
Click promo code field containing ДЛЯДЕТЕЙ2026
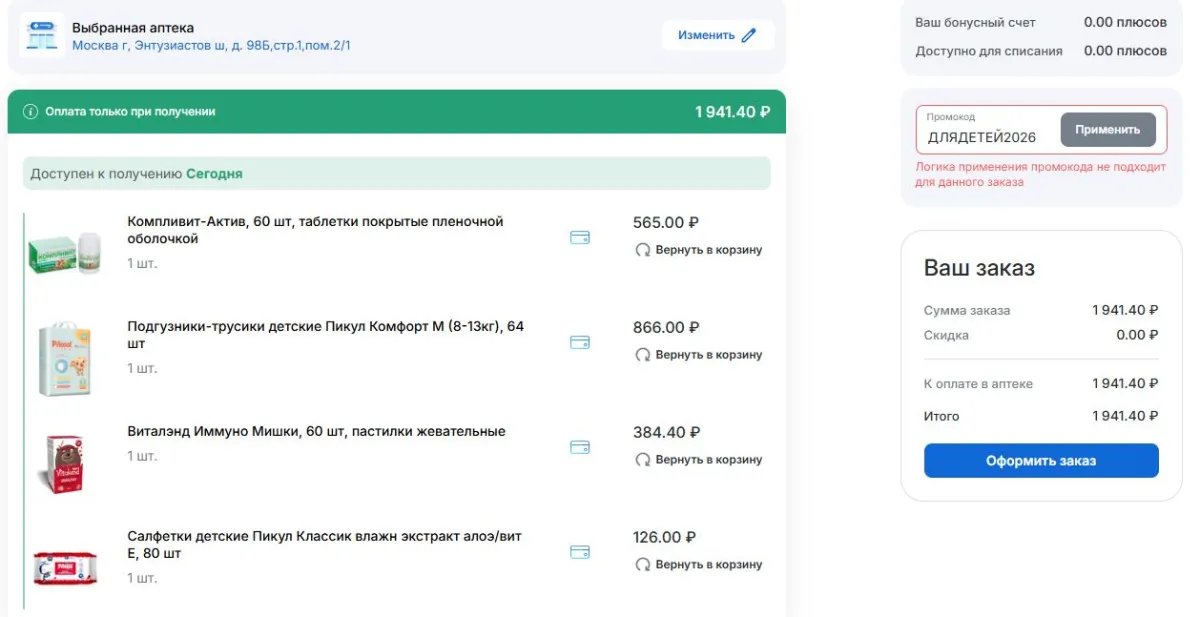click(x=988, y=130)
